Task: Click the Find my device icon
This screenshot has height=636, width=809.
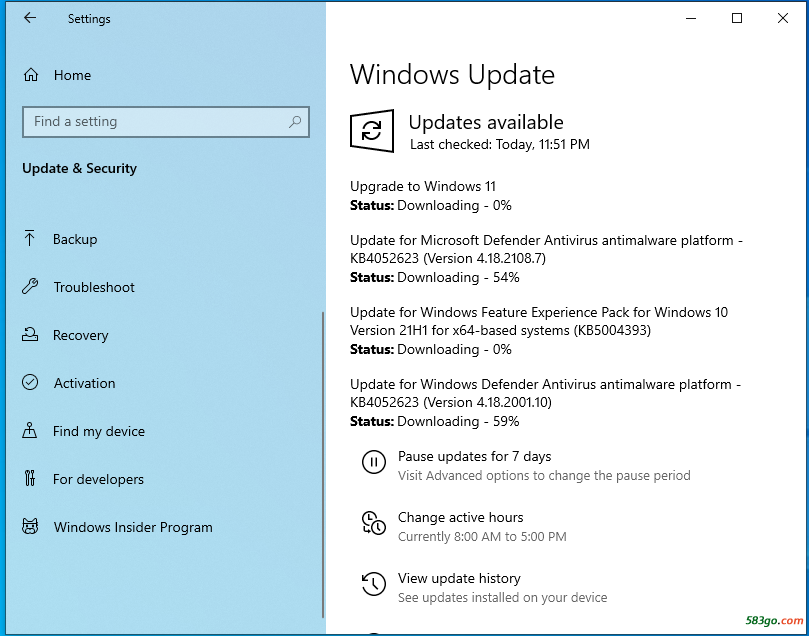Action: click(29, 430)
